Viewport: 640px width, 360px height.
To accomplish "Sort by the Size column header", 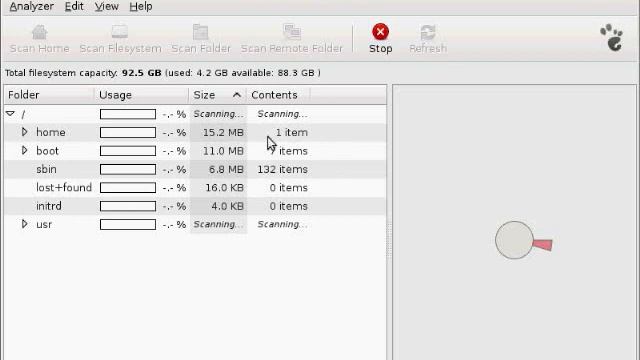I will click(x=218, y=95).
